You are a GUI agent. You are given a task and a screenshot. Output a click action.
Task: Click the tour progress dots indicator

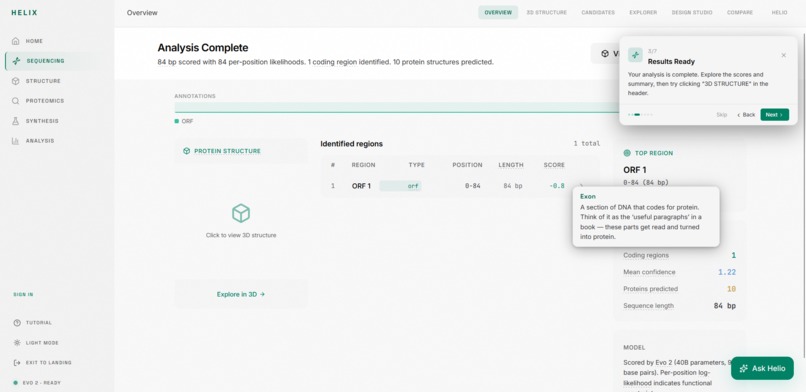640,115
